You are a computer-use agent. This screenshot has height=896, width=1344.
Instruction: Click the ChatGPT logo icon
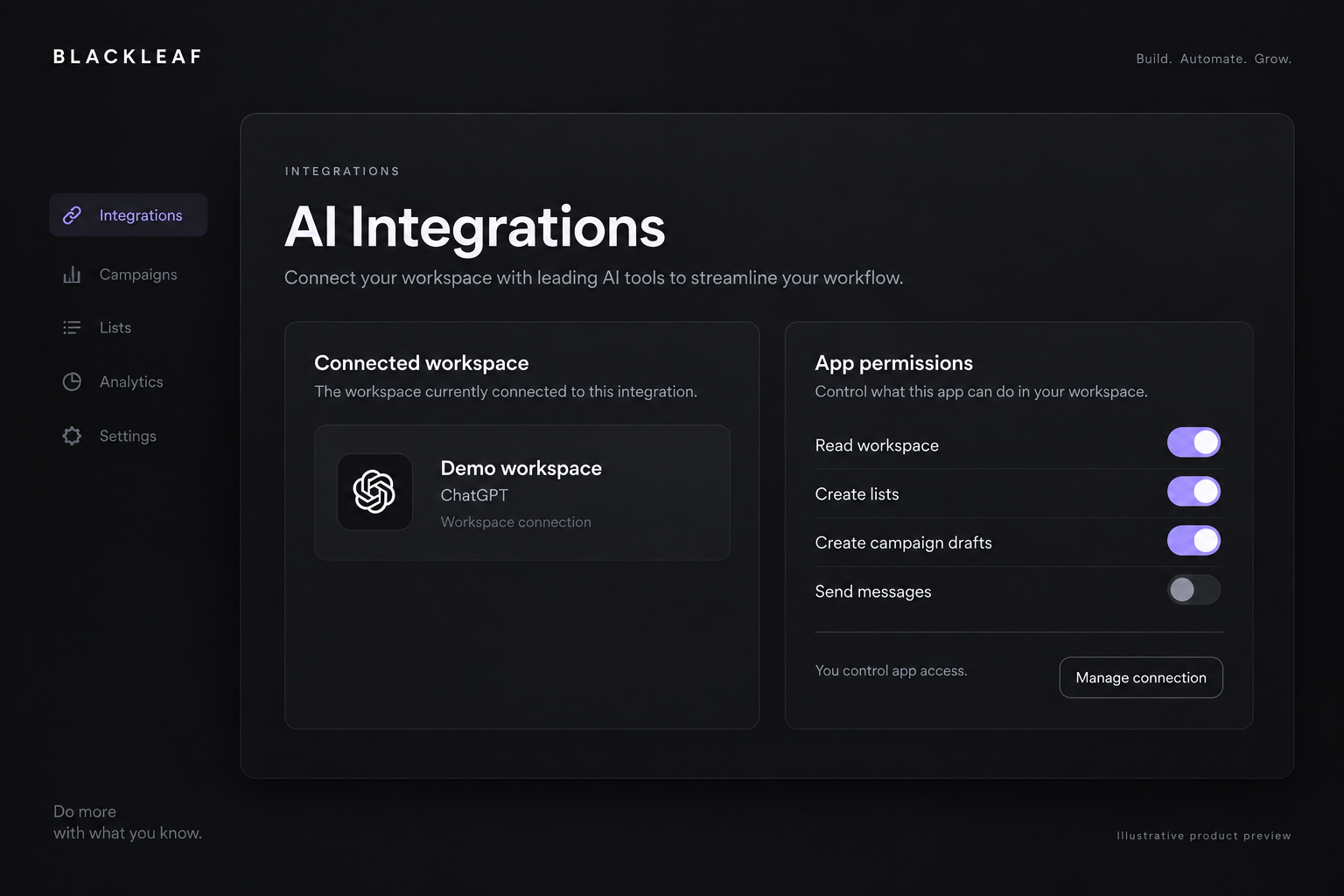pyautogui.click(x=374, y=492)
